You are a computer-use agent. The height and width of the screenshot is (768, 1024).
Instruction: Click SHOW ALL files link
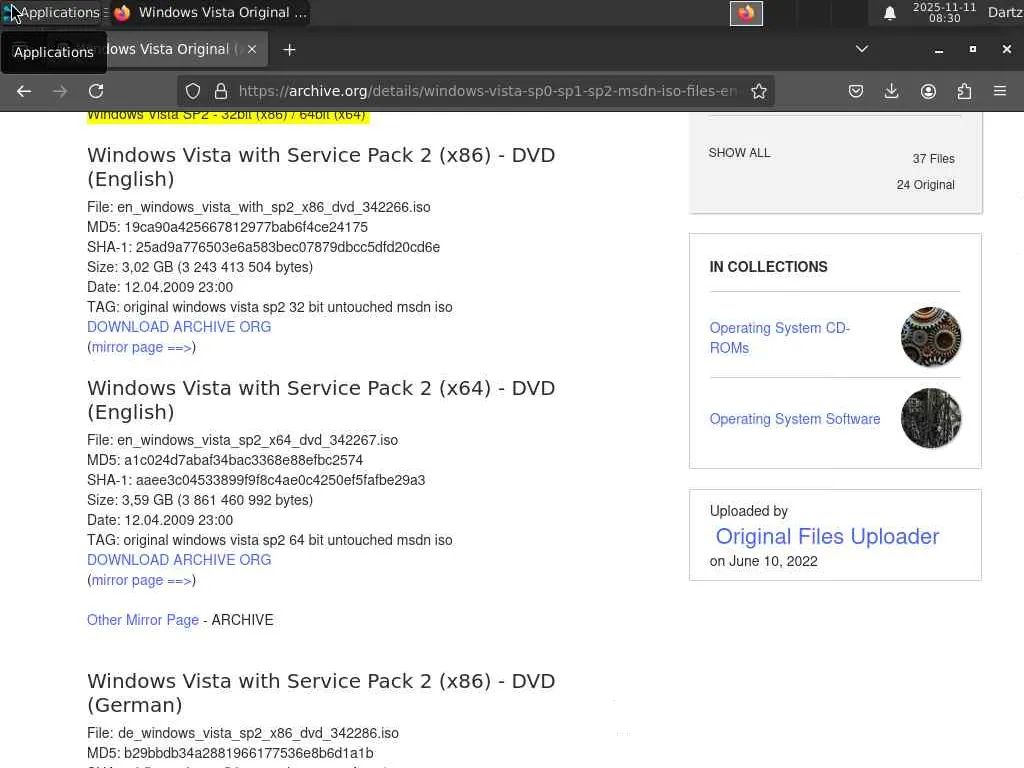tap(739, 153)
